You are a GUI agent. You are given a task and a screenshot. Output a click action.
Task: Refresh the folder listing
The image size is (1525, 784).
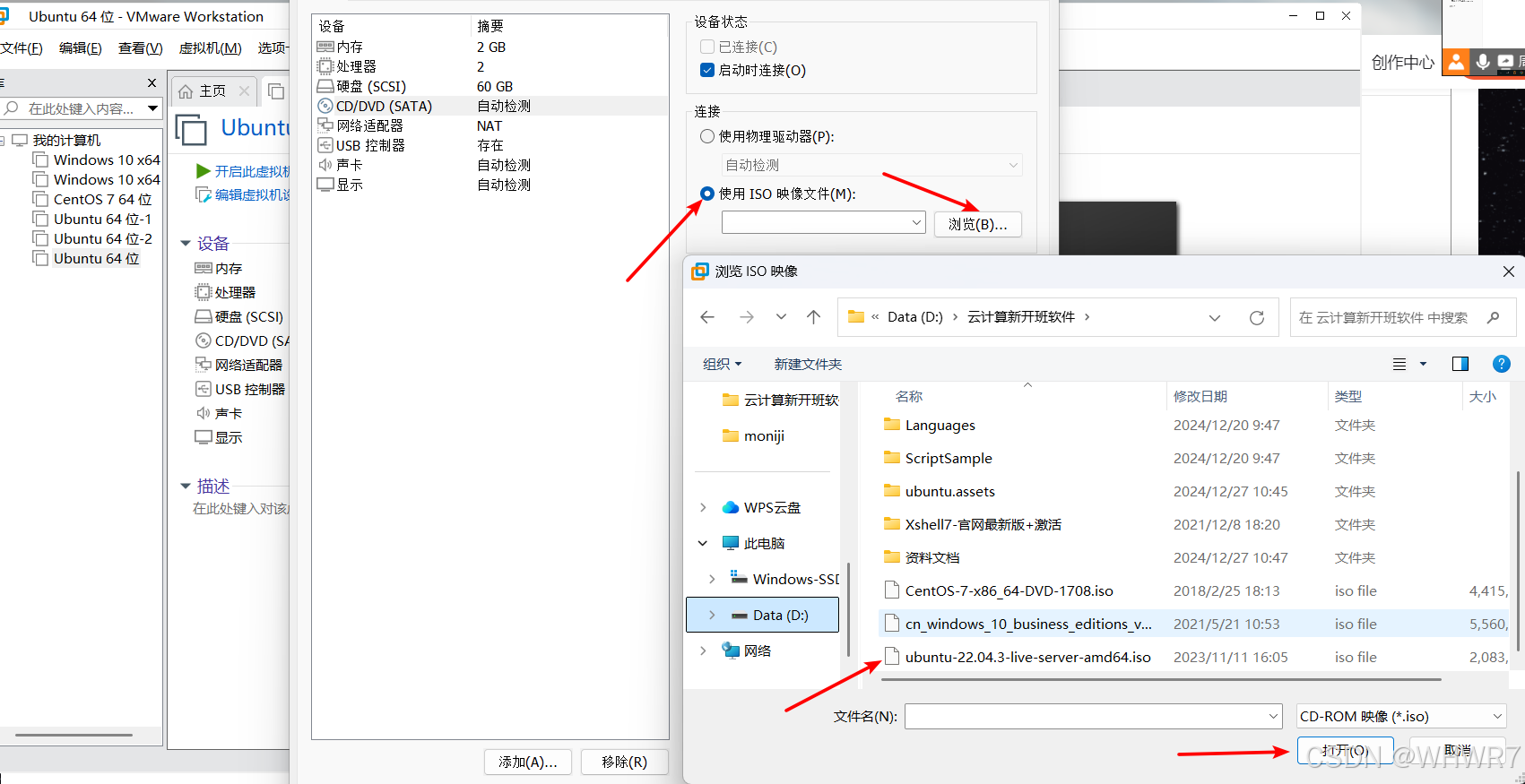pyautogui.click(x=1257, y=317)
